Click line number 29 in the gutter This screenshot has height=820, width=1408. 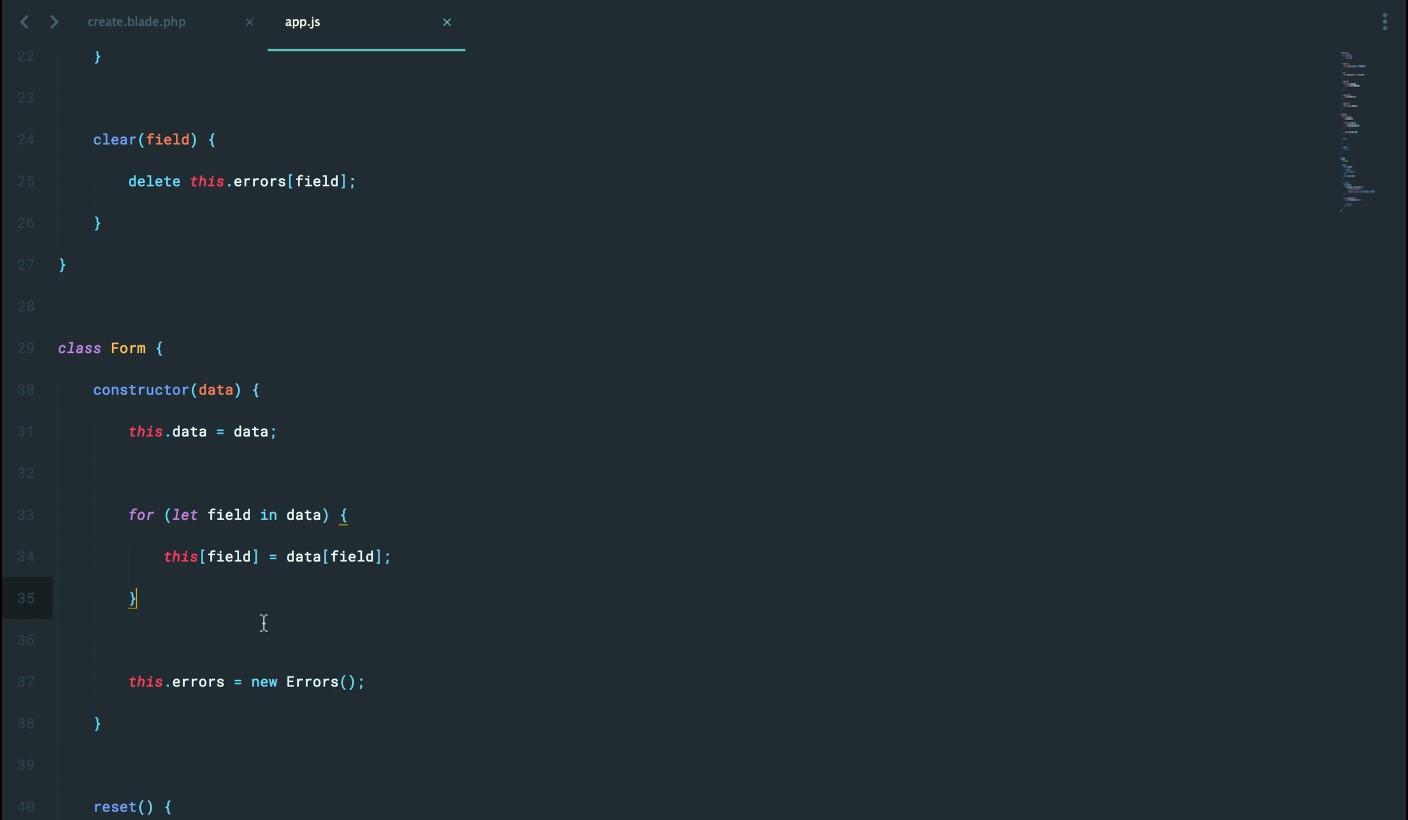pos(26,349)
